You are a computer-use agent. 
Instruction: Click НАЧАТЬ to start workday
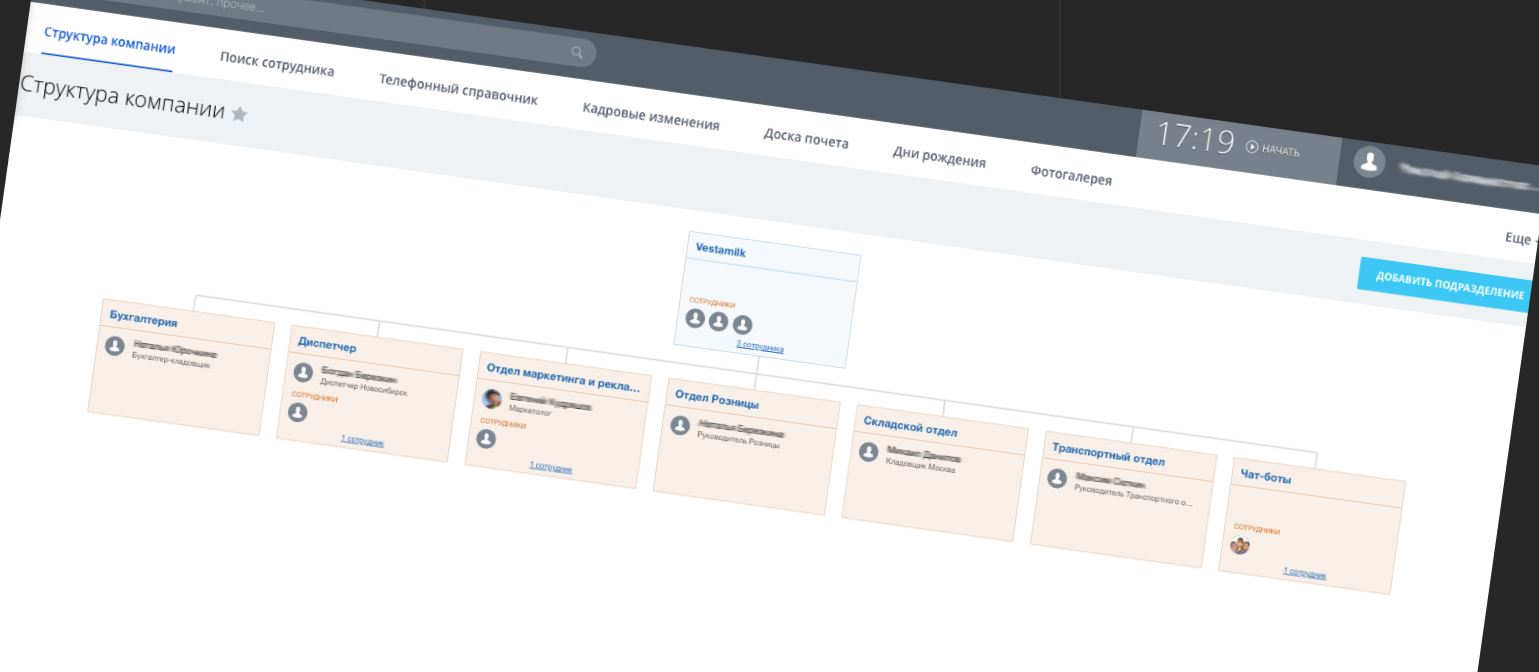click(x=1280, y=150)
